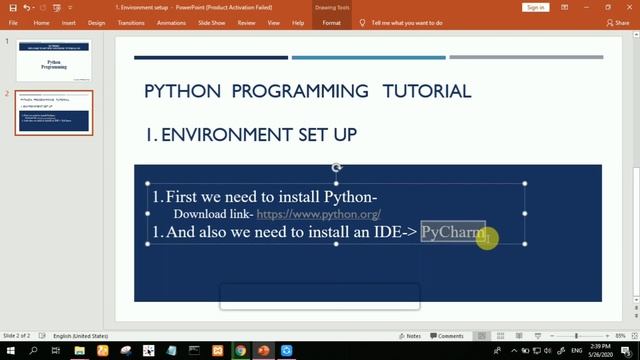
Task: Select the Drawing Tools Format tab
Action: pos(331,23)
